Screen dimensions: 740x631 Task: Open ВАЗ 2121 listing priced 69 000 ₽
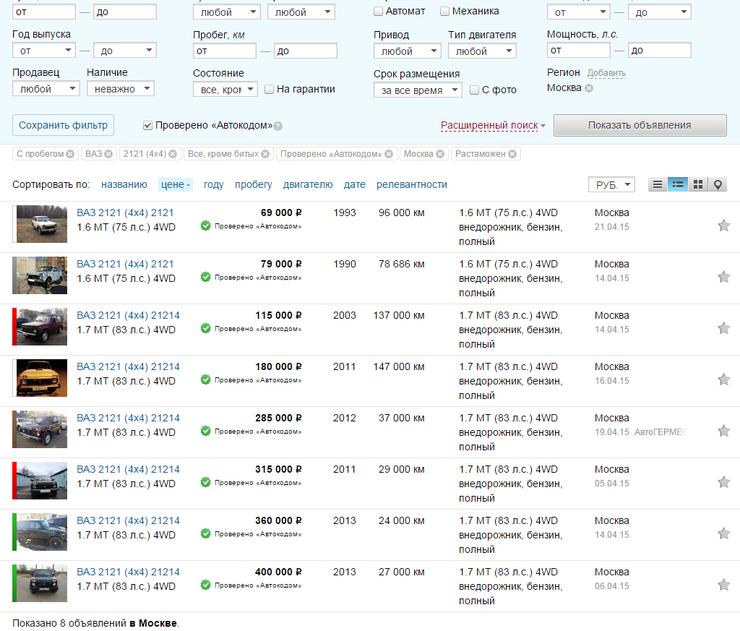pyautogui.click(x=125, y=213)
